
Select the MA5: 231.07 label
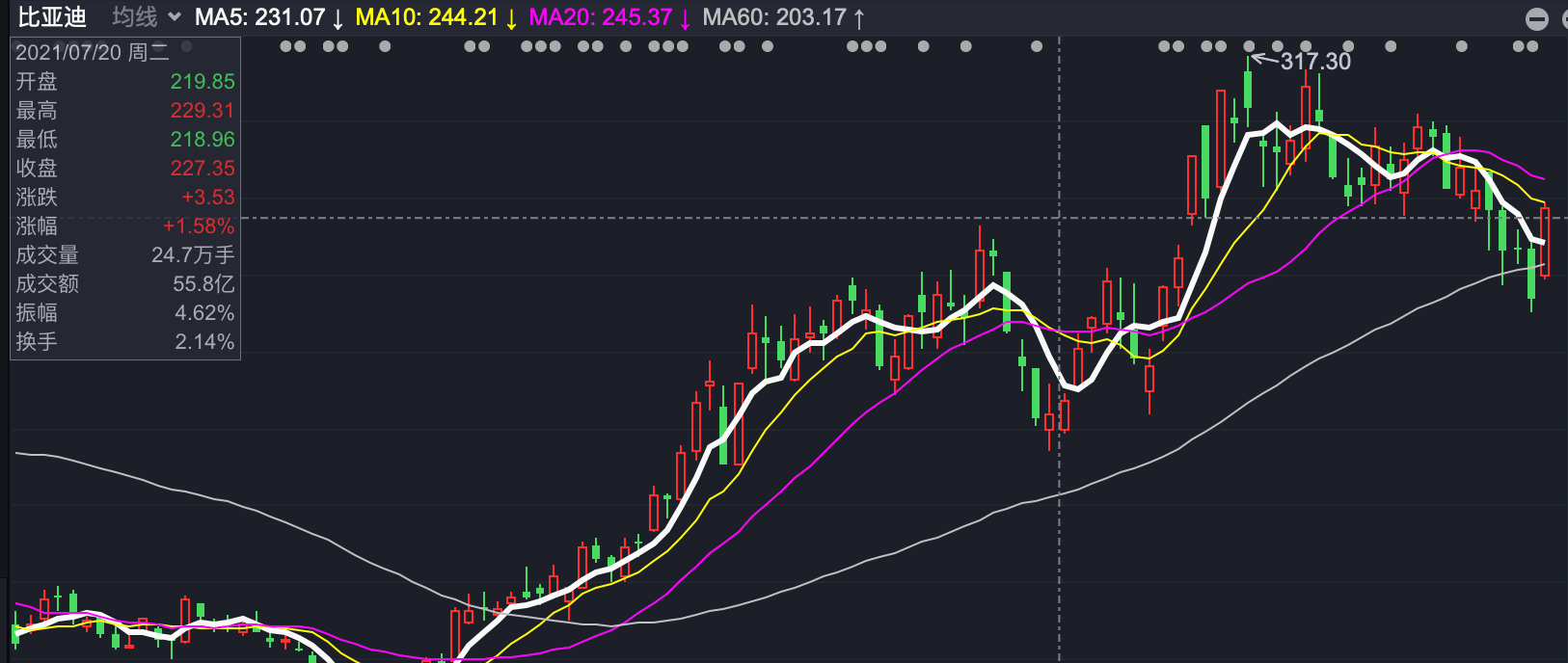click(269, 17)
